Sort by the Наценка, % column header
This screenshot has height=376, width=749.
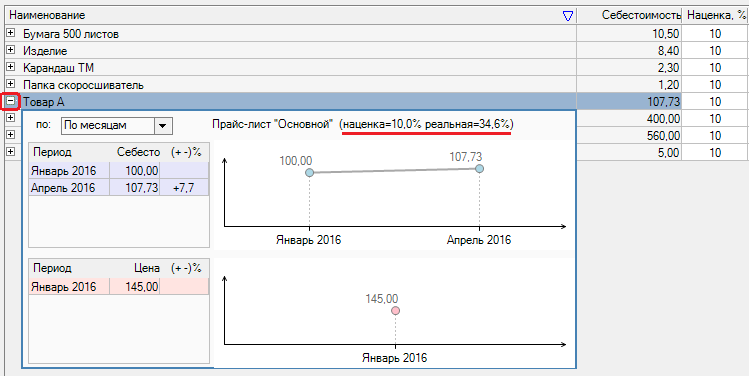(715, 15)
